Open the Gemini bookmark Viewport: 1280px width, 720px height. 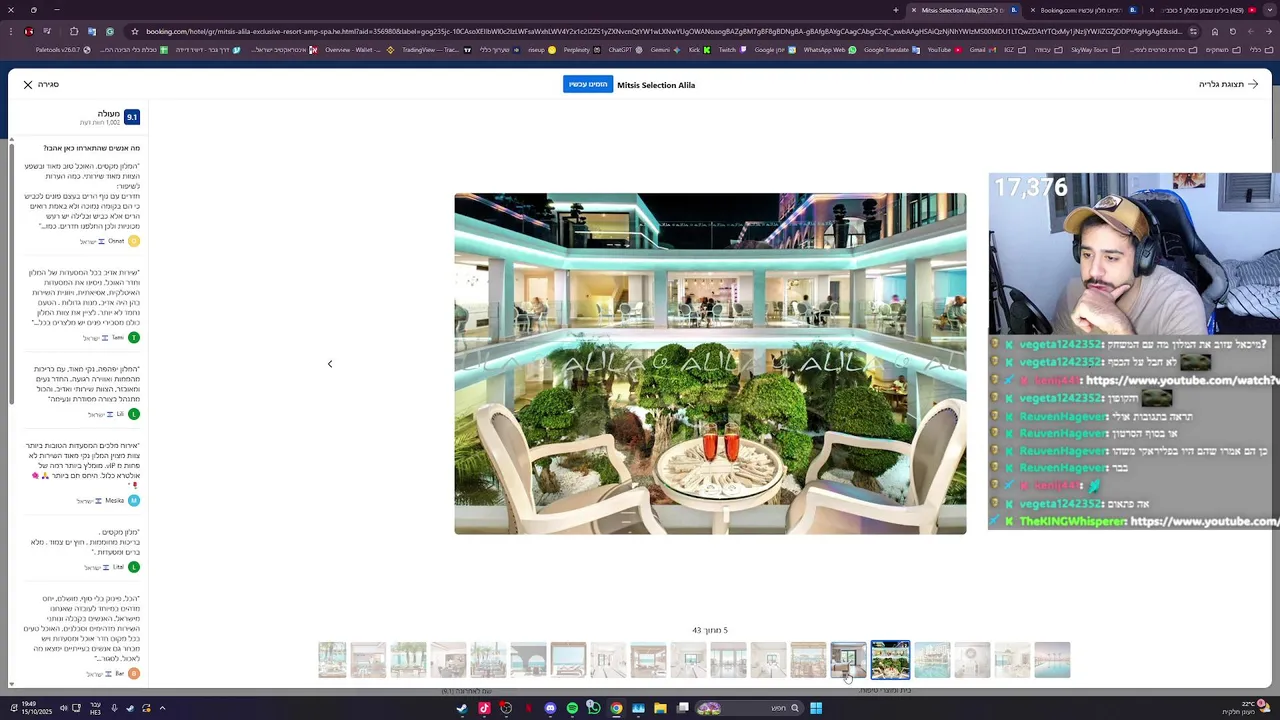coord(665,50)
